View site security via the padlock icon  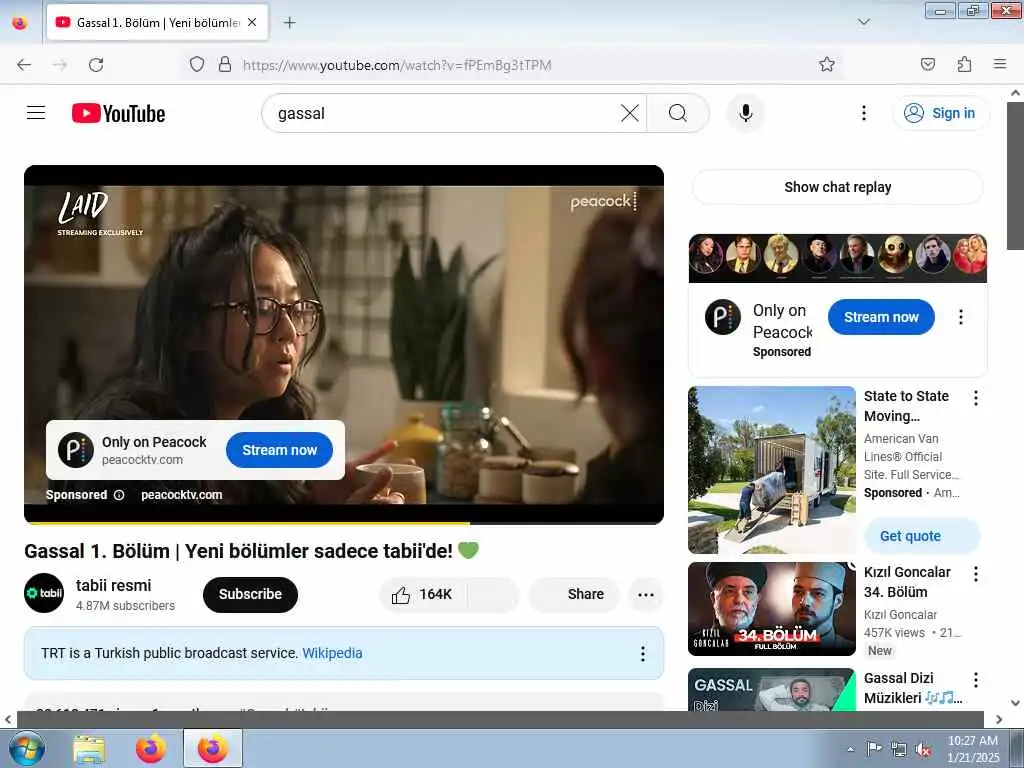click(x=225, y=64)
